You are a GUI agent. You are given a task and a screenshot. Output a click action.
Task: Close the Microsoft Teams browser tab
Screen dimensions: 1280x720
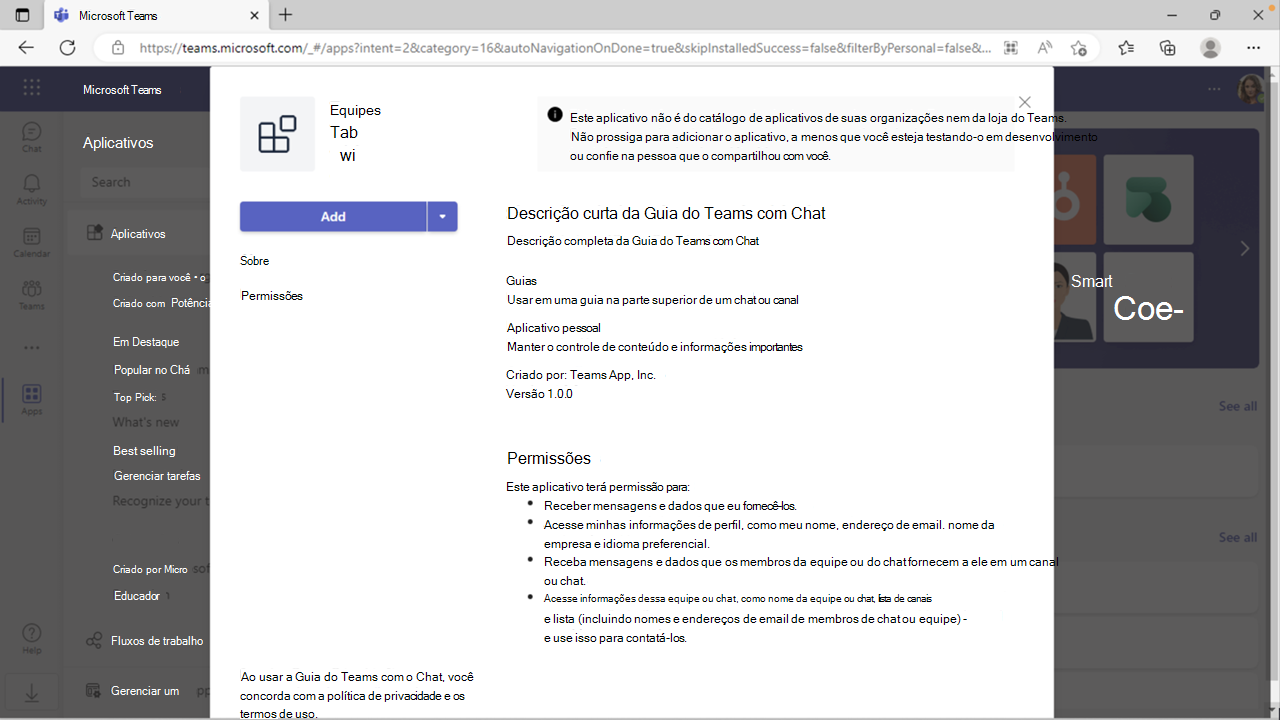[253, 15]
